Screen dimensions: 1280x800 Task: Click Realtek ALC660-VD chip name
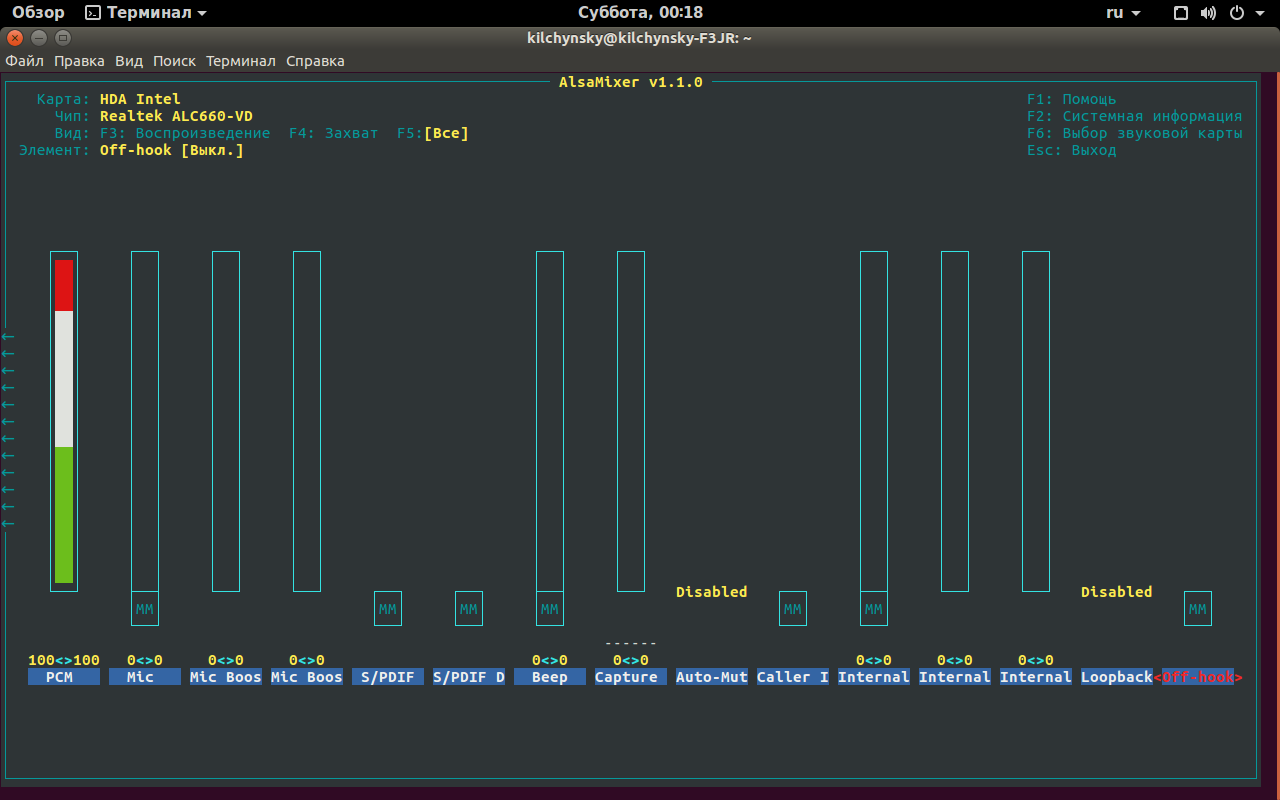(176, 116)
